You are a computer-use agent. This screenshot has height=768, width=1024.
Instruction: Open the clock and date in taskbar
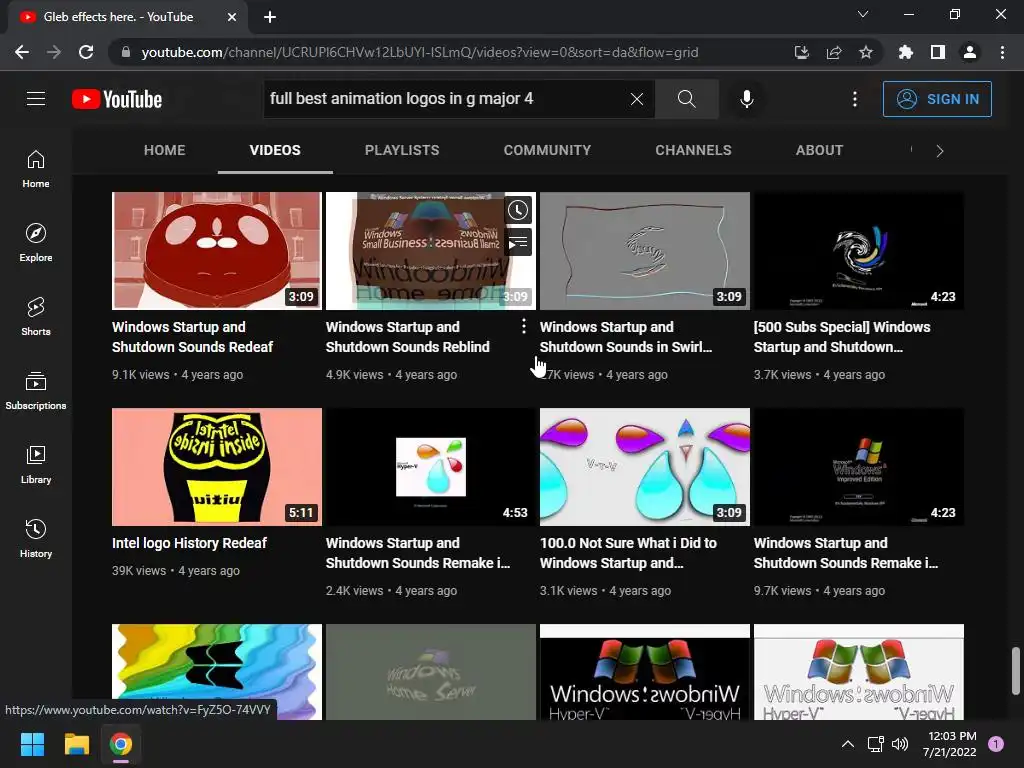[952, 744]
